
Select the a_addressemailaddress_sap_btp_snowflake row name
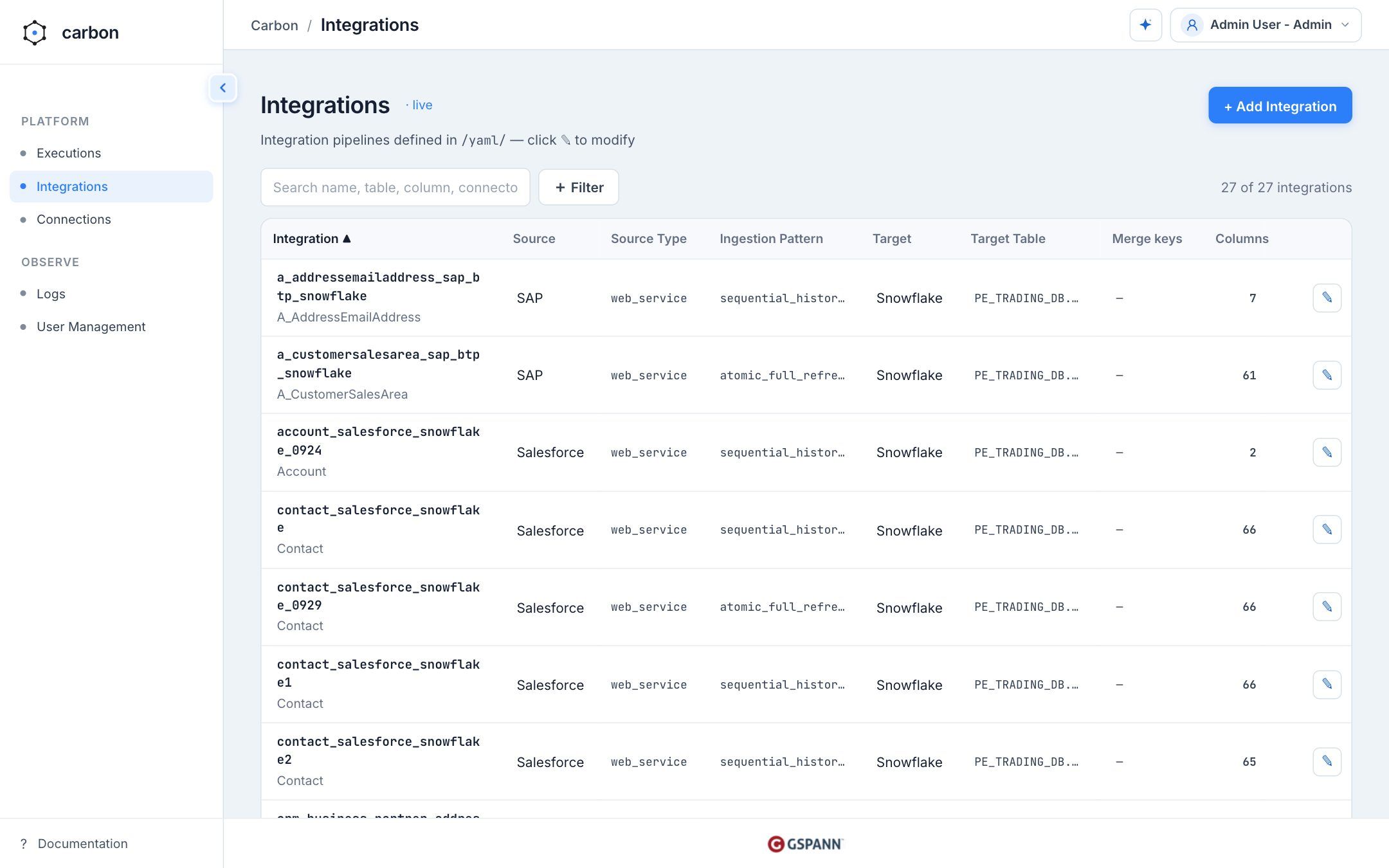pyautogui.click(x=378, y=287)
